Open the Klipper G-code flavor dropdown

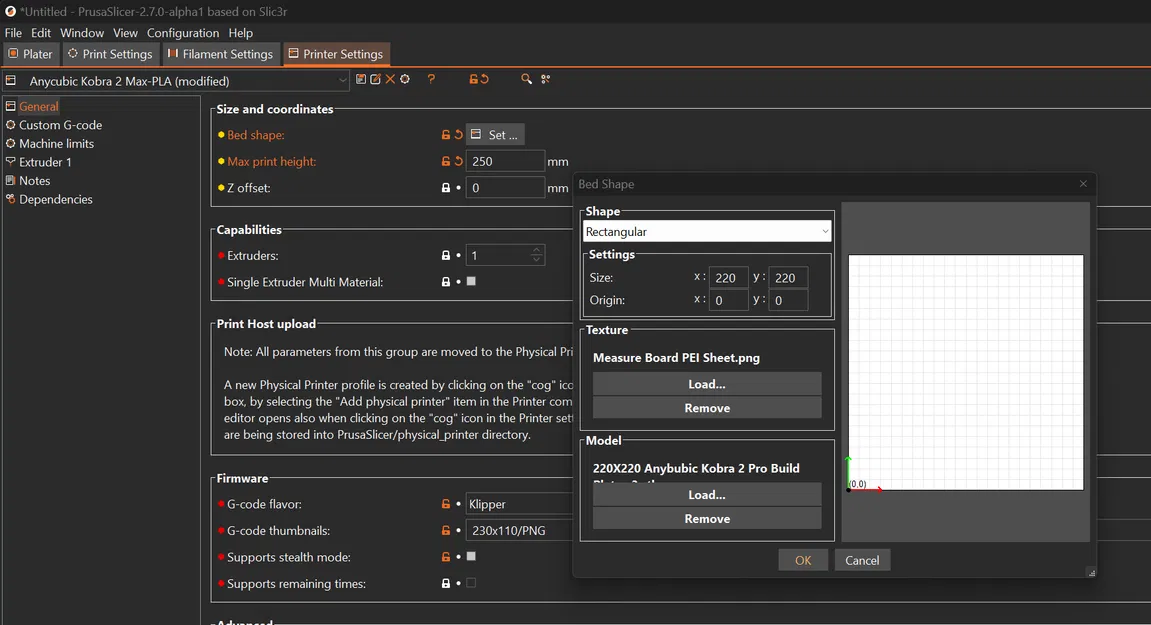coord(520,504)
